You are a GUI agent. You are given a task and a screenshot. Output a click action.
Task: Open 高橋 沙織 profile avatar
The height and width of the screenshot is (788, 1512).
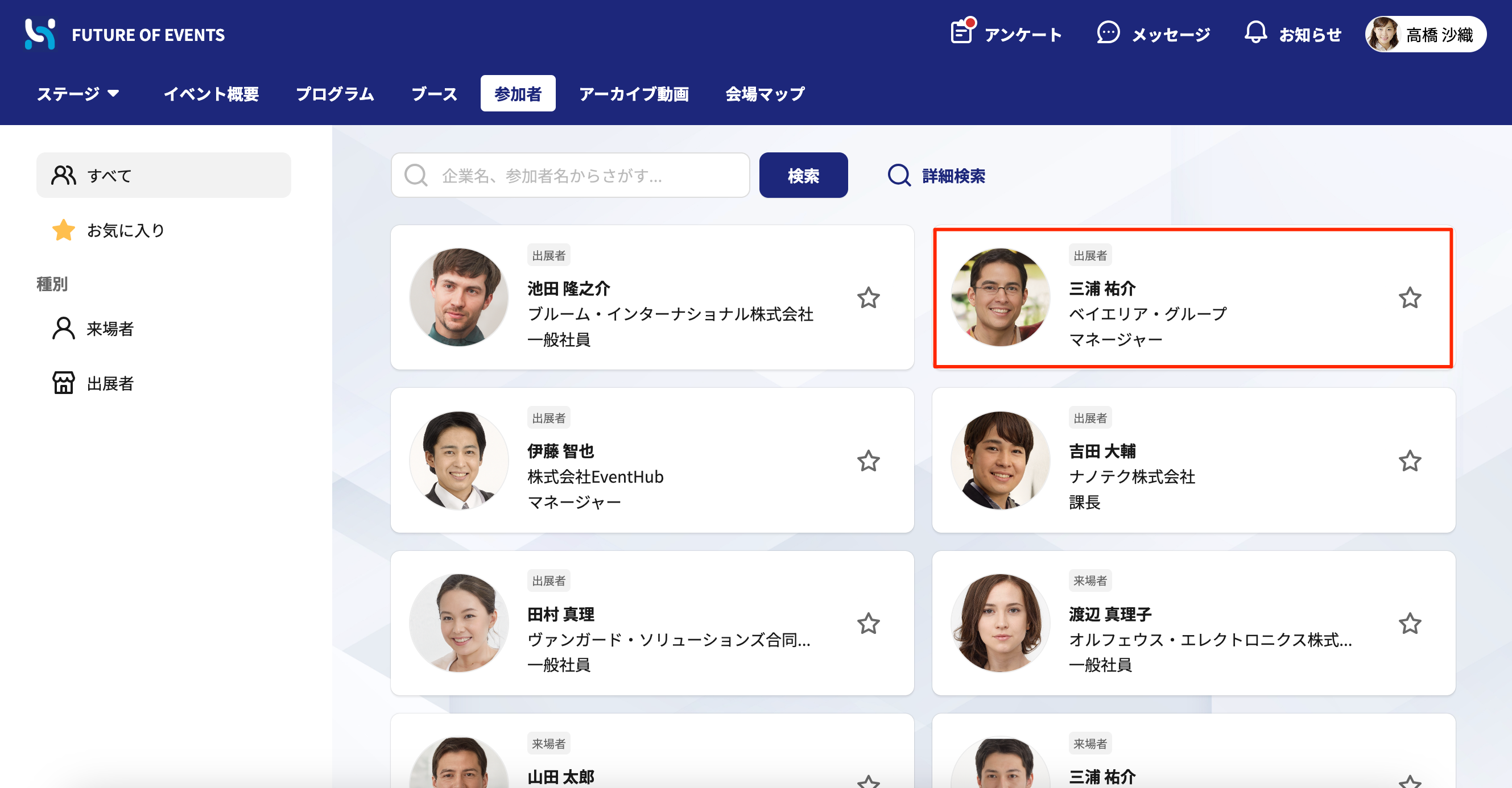pos(1383,35)
